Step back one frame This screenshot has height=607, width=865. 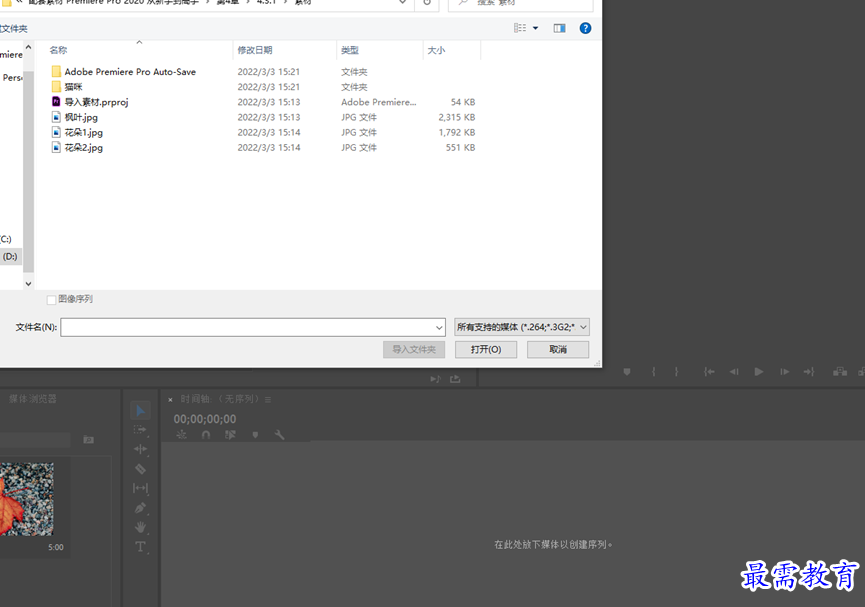pyautogui.click(x=734, y=372)
